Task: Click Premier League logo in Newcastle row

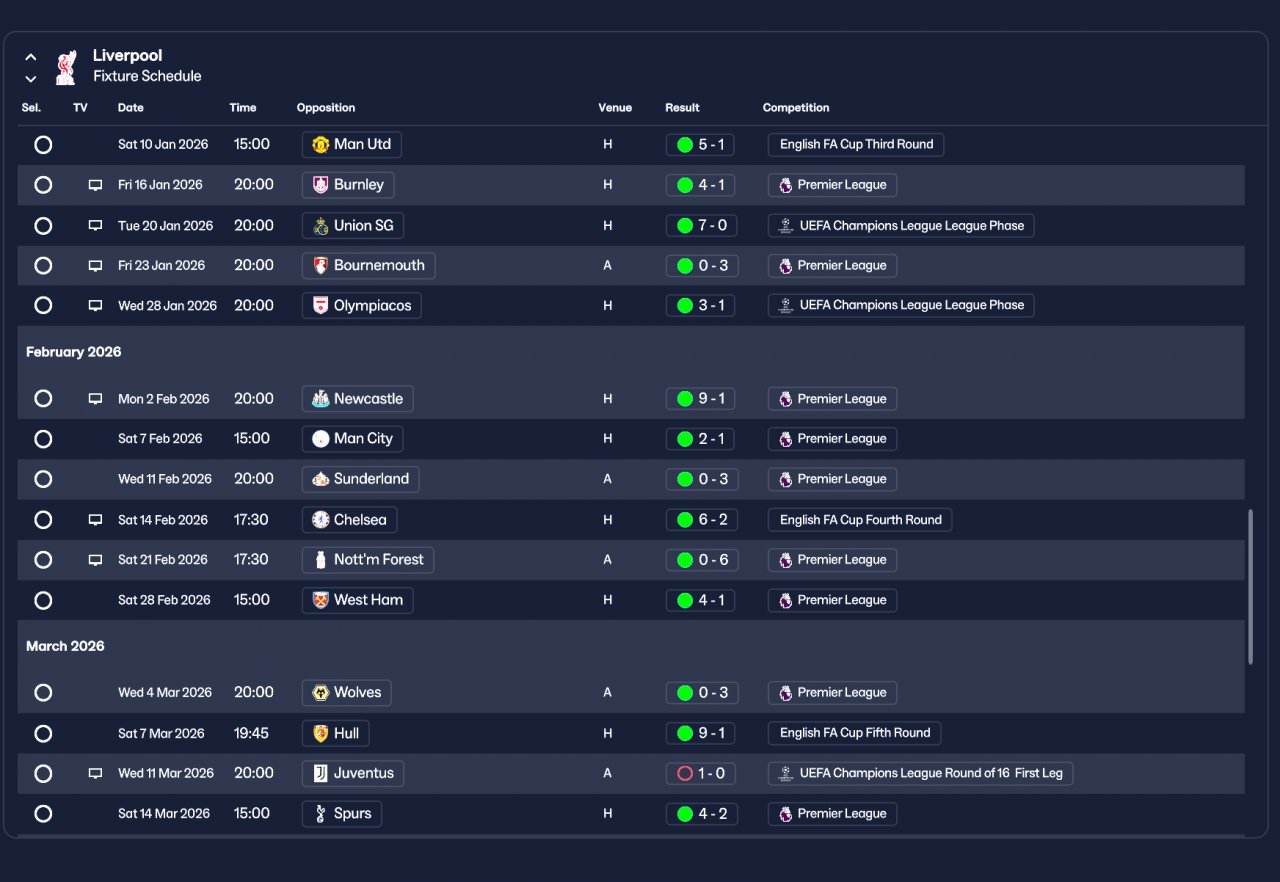Action: tap(785, 399)
